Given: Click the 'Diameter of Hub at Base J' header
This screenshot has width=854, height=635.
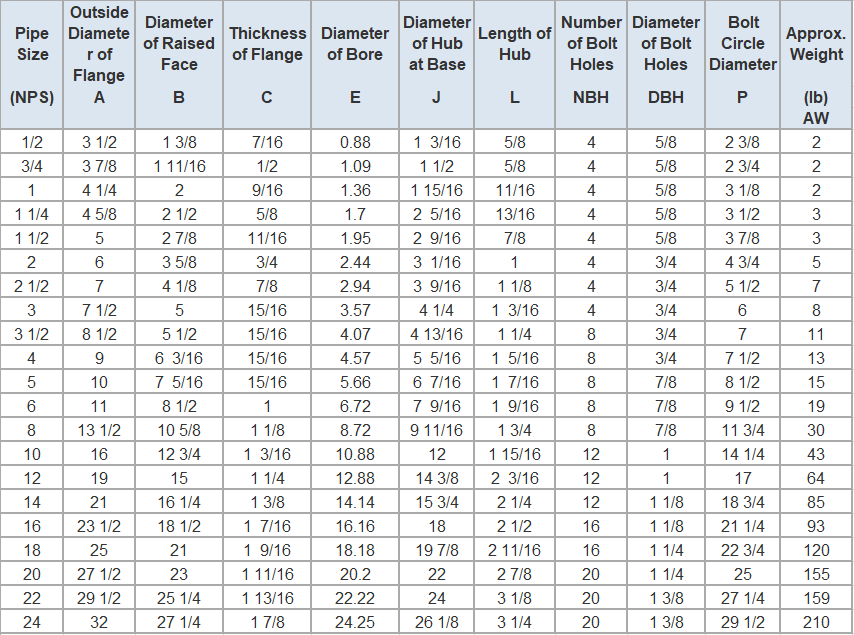Looking at the screenshot, I should pyautogui.click(x=437, y=65).
